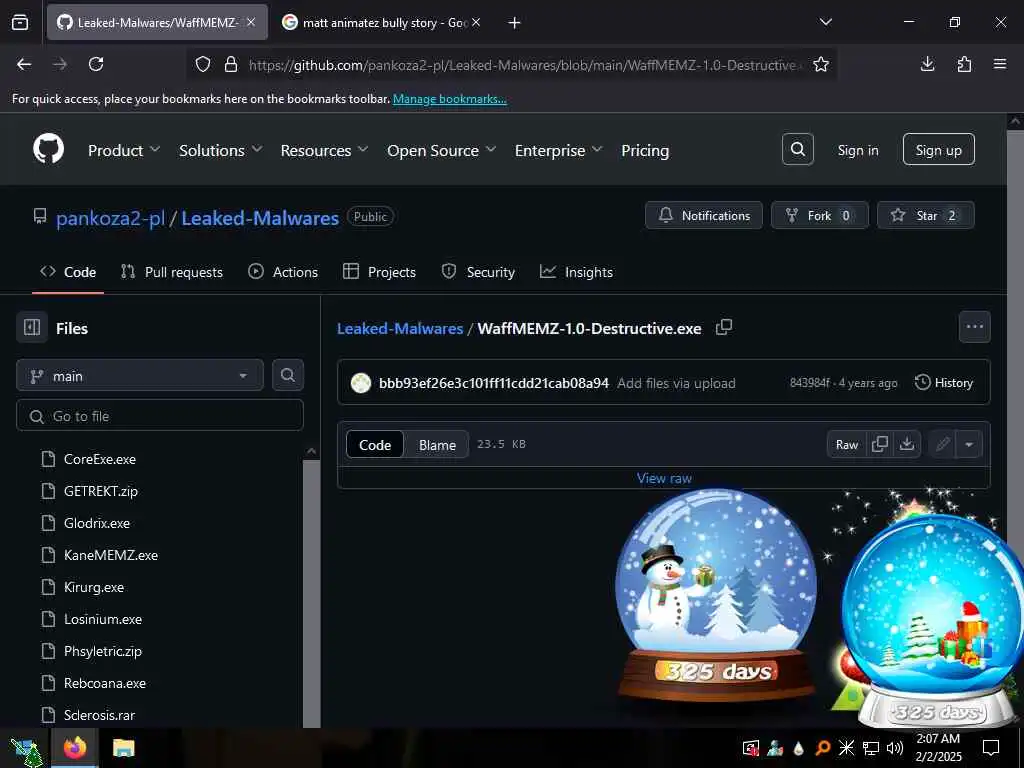Image resolution: width=1024 pixels, height=768 pixels.
Task: Open File Explorer from taskbar
Action: [x=123, y=748]
